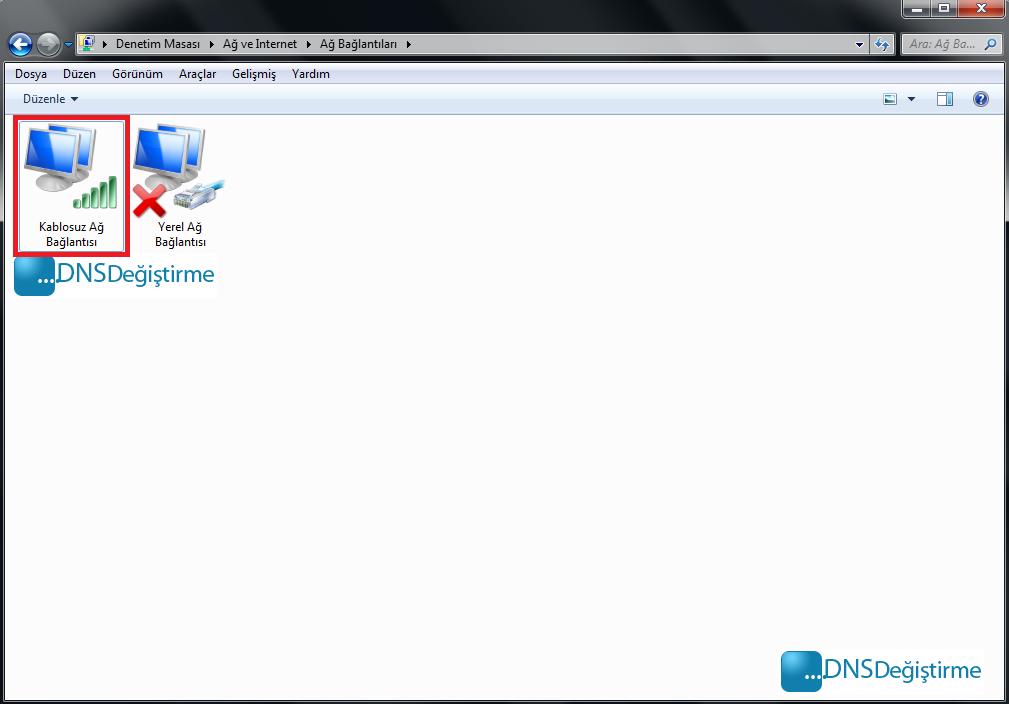Maximize the Ağ Bağlantıları window
This screenshot has width=1009, height=704.
pyautogui.click(x=944, y=8)
